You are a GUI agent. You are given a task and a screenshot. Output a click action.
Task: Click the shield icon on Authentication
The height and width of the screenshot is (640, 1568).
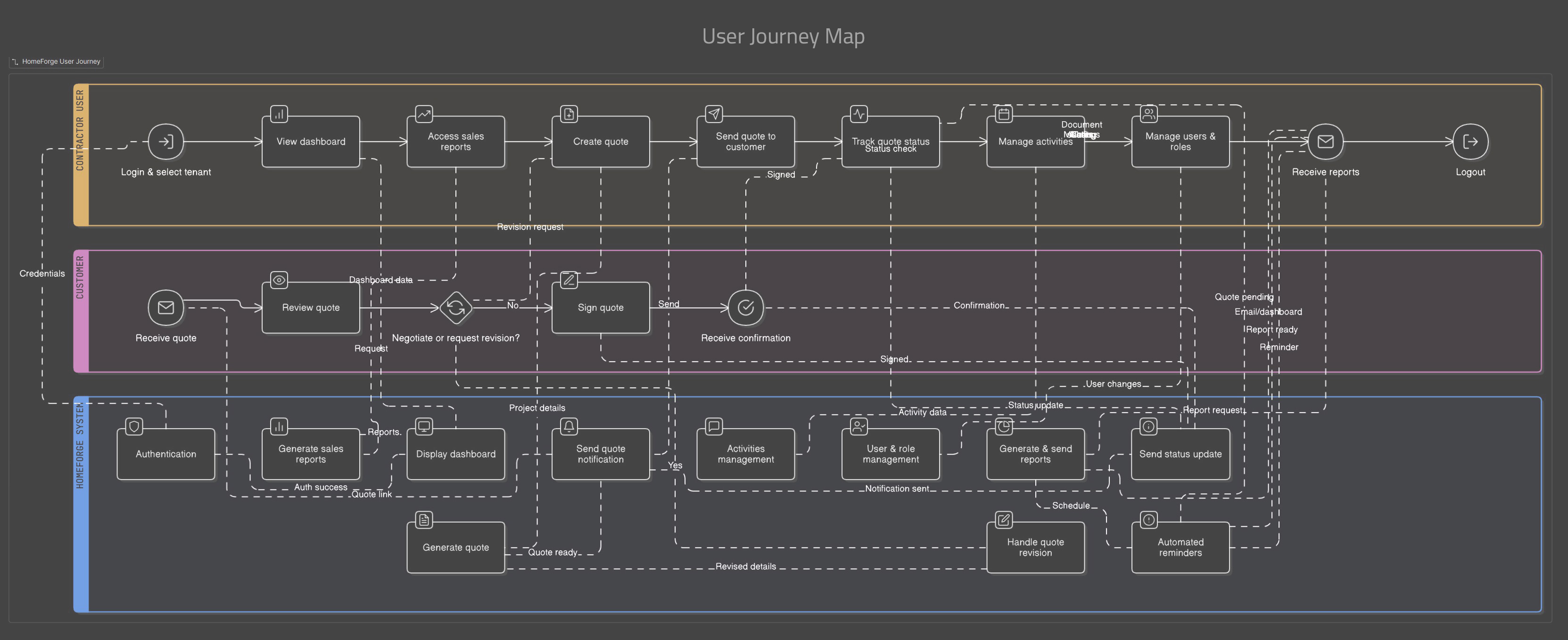pyautogui.click(x=134, y=426)
